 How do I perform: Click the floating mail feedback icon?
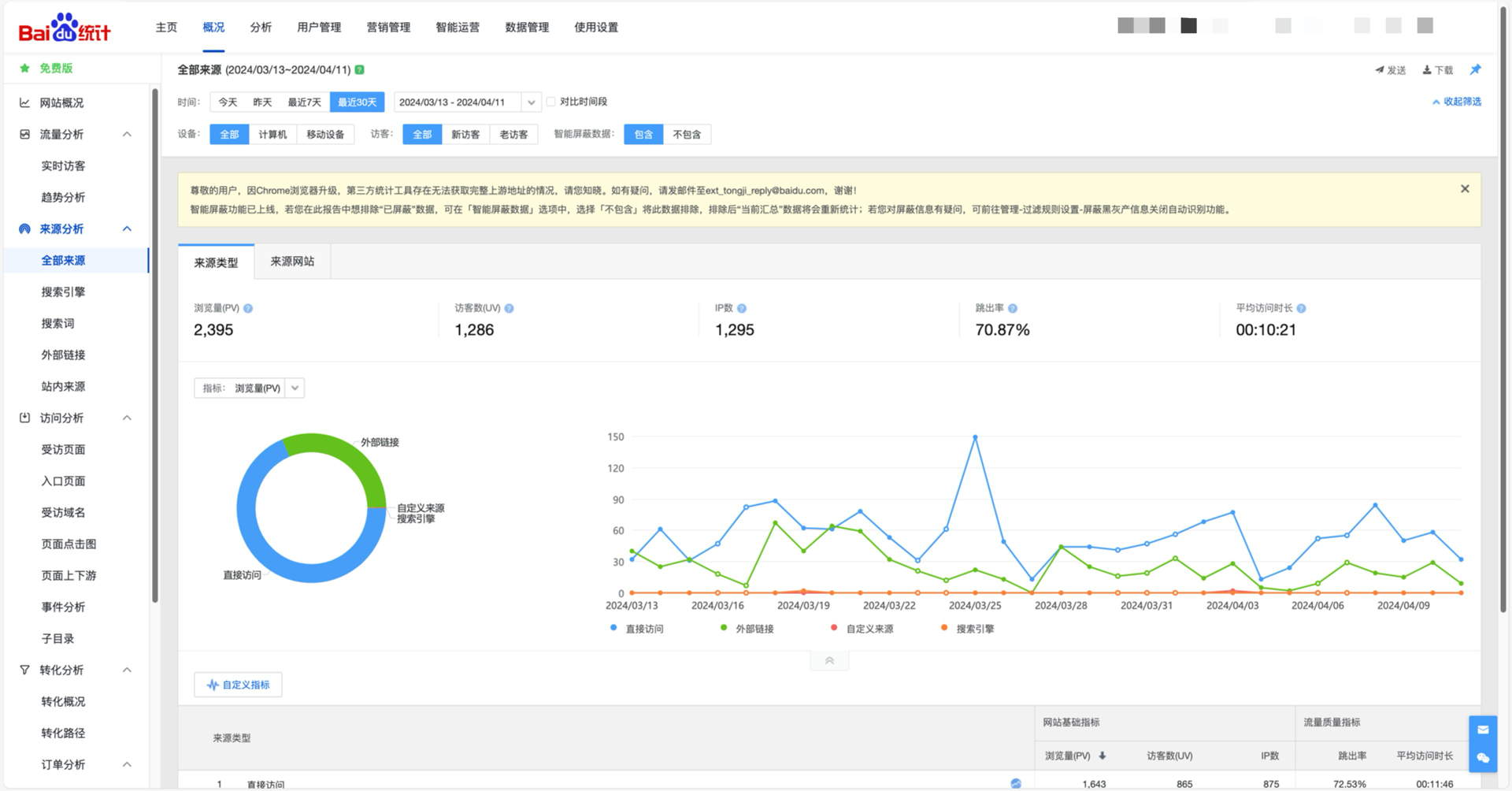tap(1483, 730)
